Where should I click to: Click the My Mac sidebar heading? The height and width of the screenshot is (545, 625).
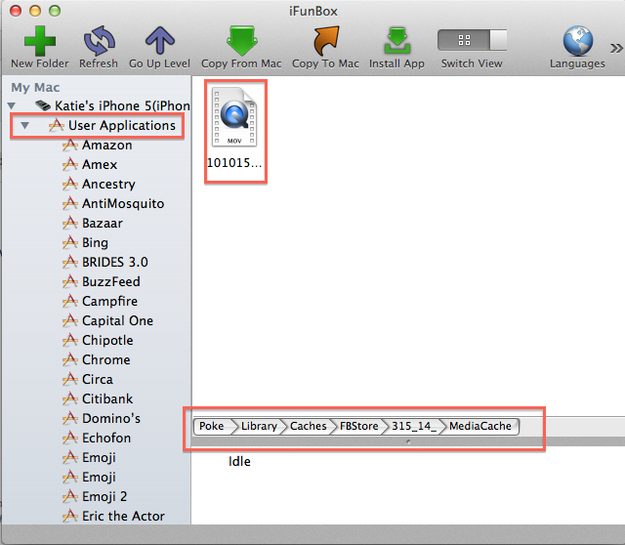point(35,87)
